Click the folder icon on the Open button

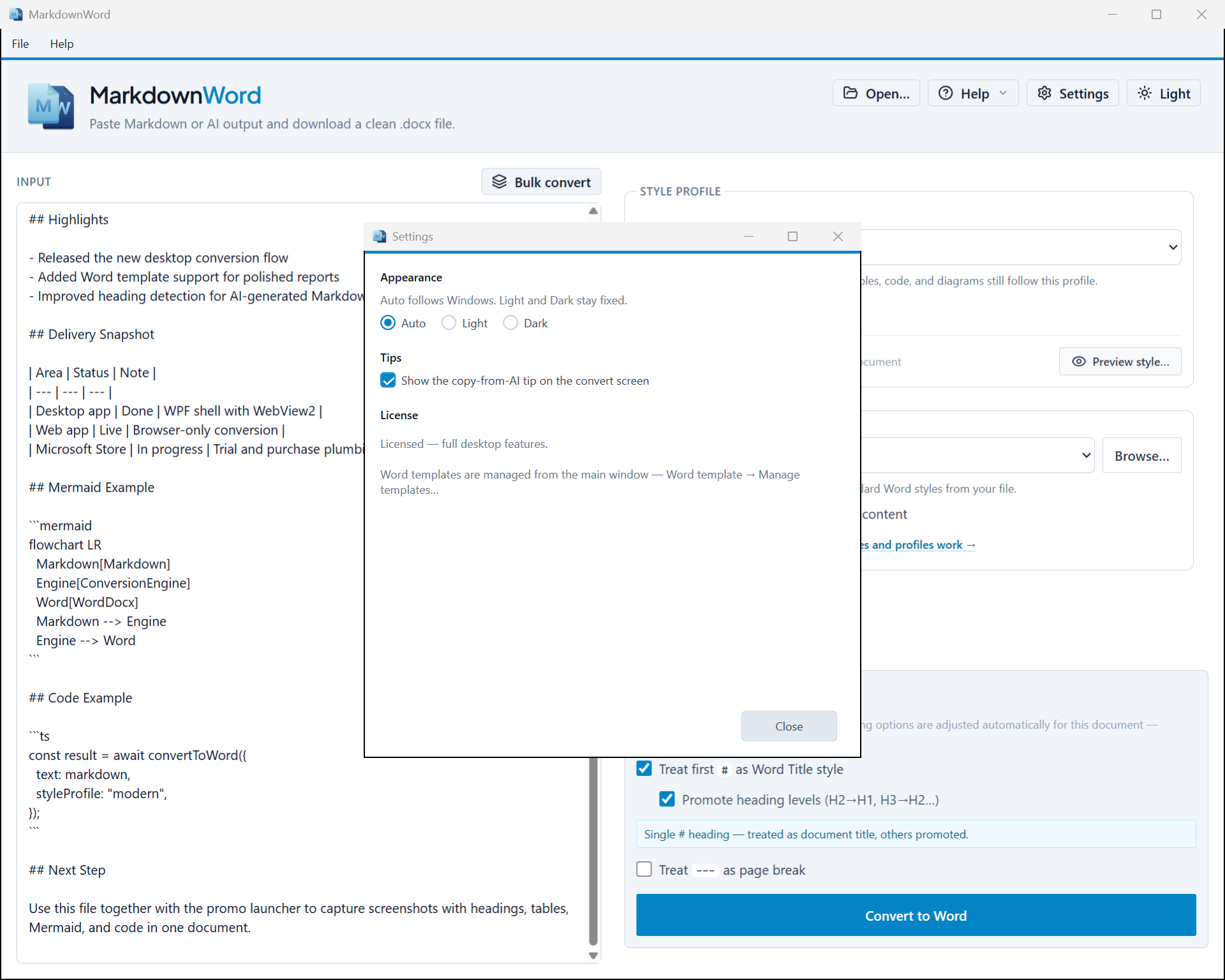[850, 93]
